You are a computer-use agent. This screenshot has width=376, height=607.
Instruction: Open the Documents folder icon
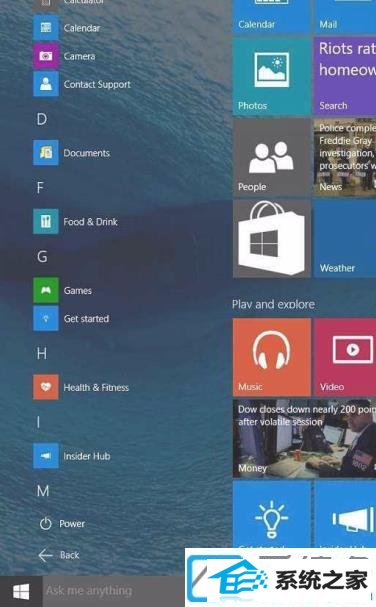[x=46, y=153]
